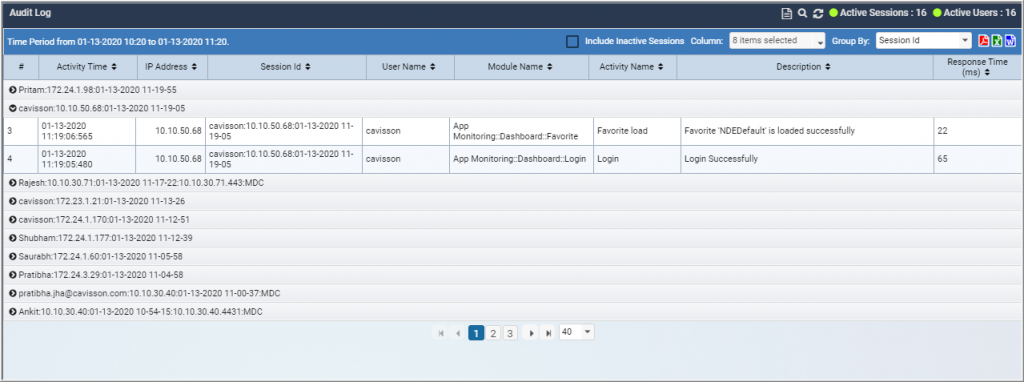Sort by Session Id column
Viewport: 1024px width, 382px height.
click(x=285, y=67)
